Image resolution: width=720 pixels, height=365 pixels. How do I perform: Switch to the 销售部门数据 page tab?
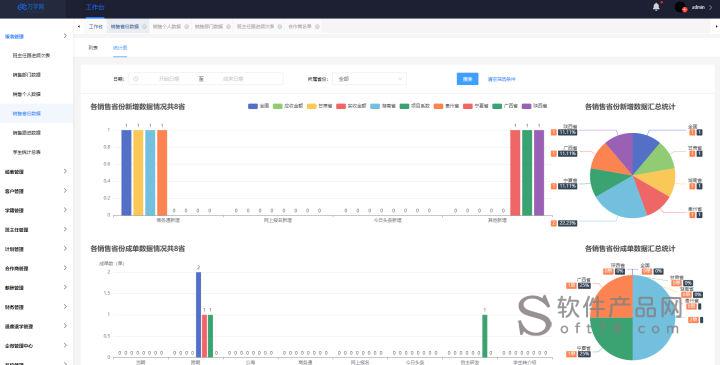pos(208,27)
